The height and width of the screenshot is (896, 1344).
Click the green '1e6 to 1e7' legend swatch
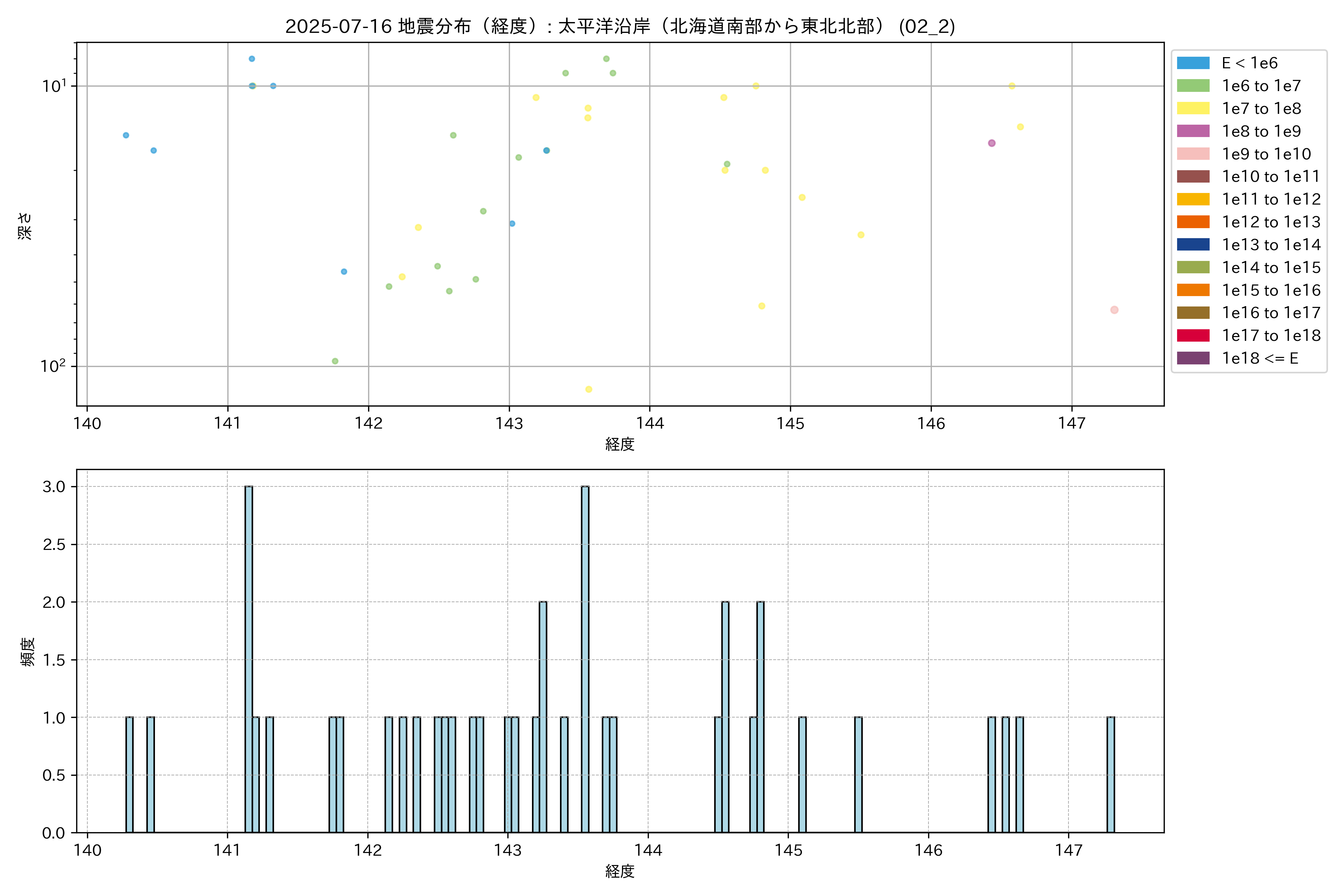click(x=1192, y=86)
